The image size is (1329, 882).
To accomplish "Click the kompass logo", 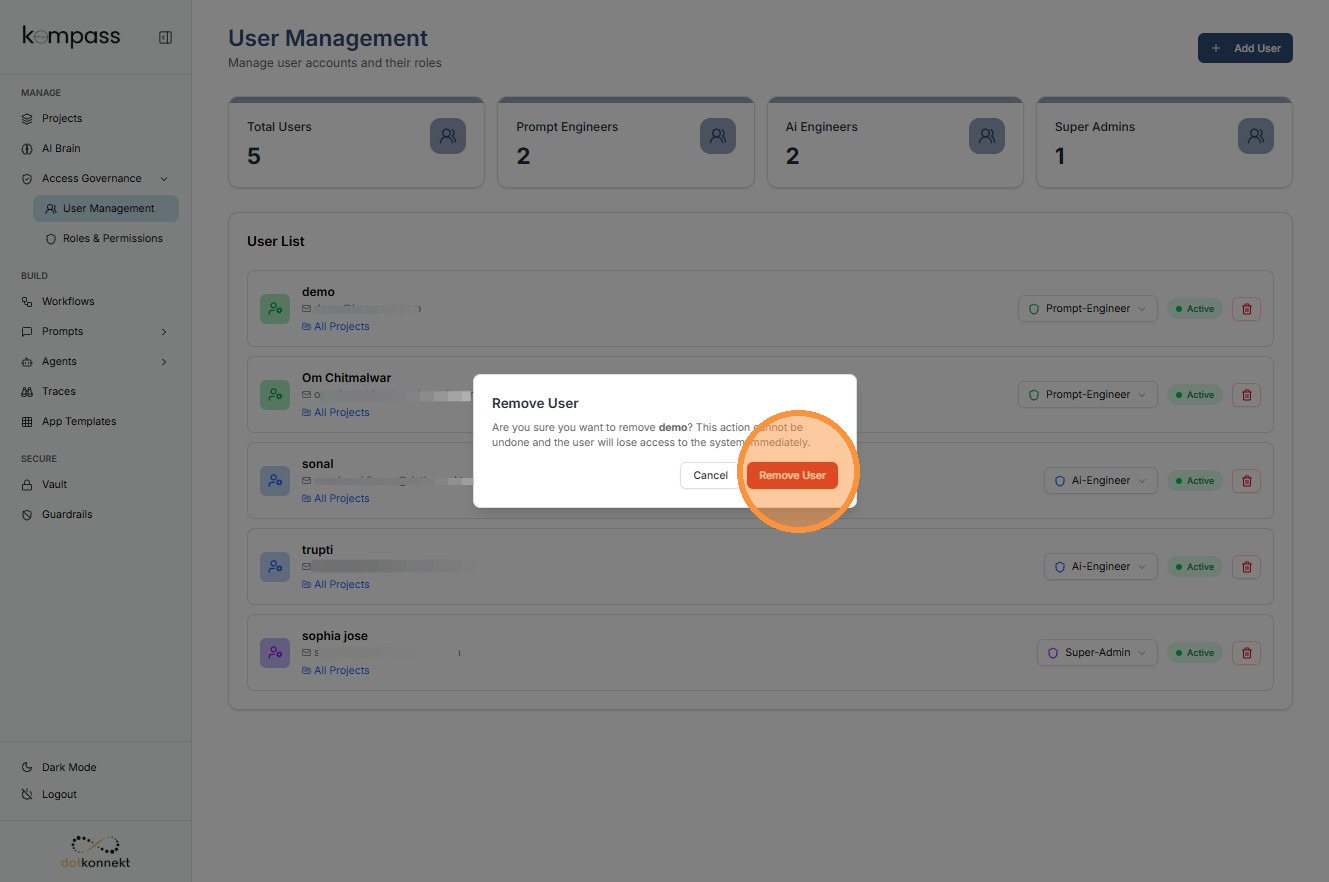I will 71,37.
